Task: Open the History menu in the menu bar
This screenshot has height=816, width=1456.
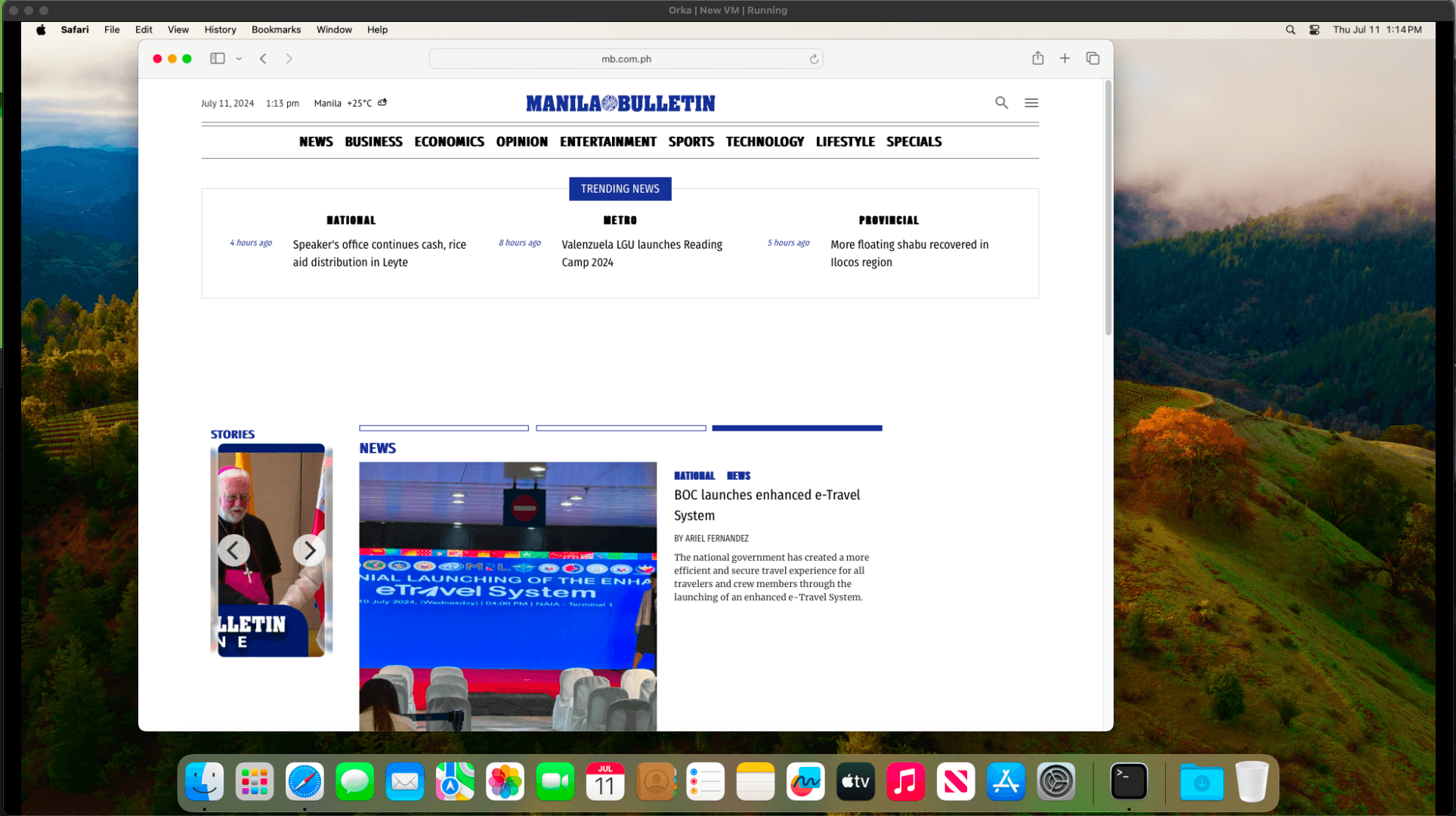Action: (x=220, y=29)
